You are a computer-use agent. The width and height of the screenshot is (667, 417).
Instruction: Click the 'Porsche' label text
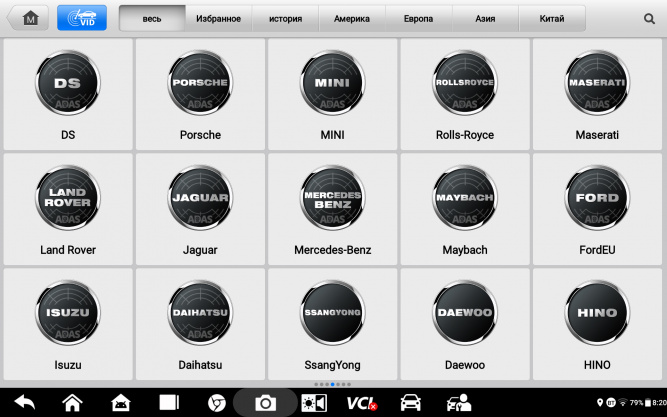tap(200, 135)
